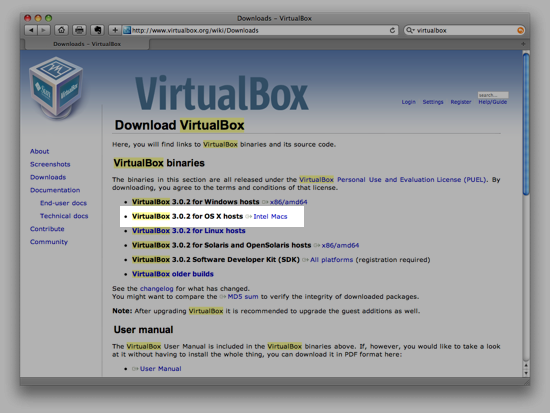550x413 pixels.
Task: Open a new tab with plus button
Action: [523, 44]
